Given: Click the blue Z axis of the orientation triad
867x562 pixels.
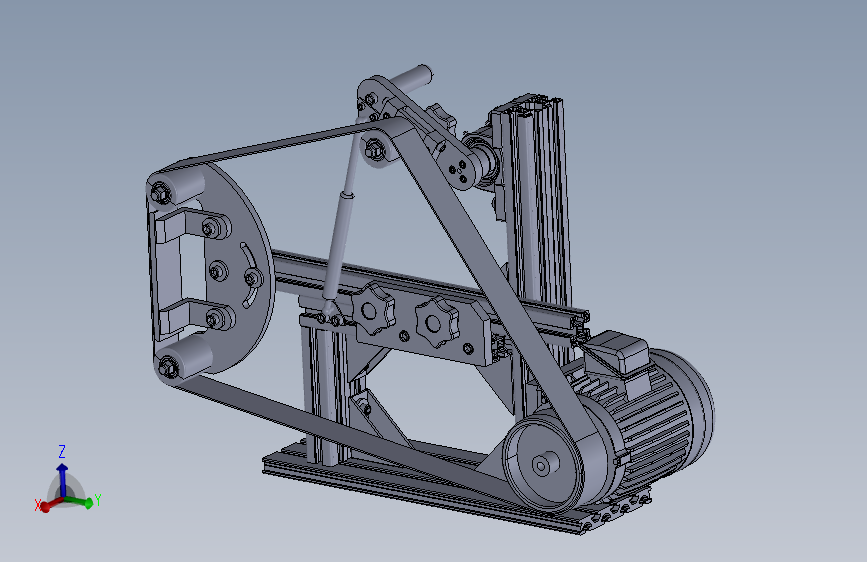Looking at the screenshot, I should (x=62, y=480).
